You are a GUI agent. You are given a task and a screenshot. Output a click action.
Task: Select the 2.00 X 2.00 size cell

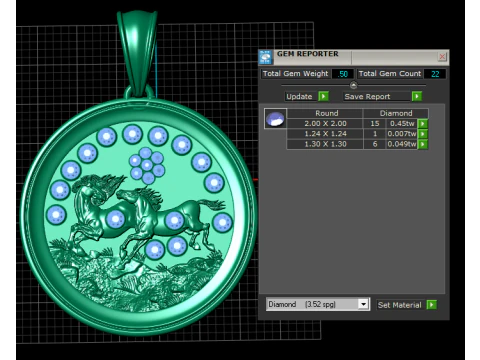[325, 124]
